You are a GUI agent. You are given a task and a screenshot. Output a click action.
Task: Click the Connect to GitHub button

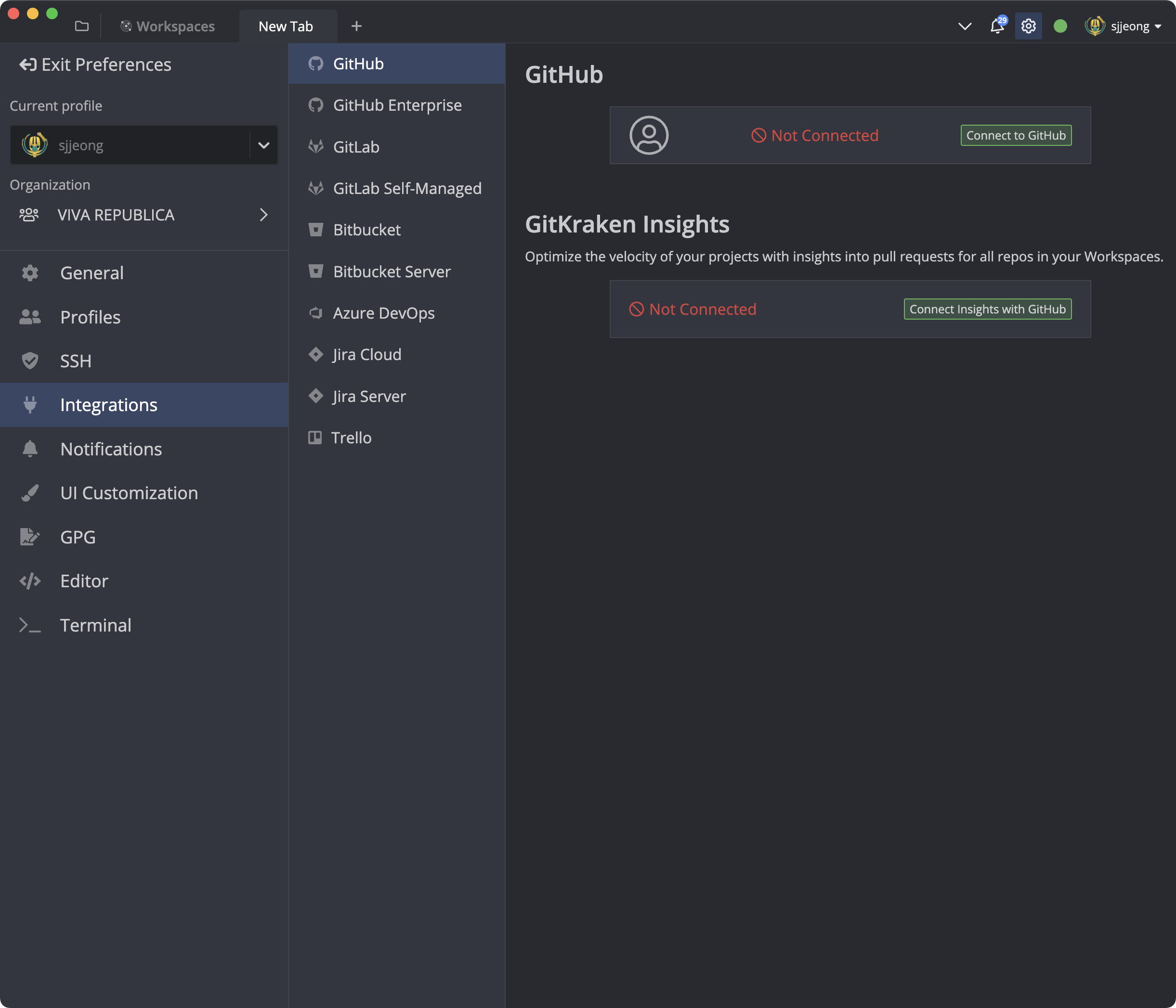point(1015,135)
